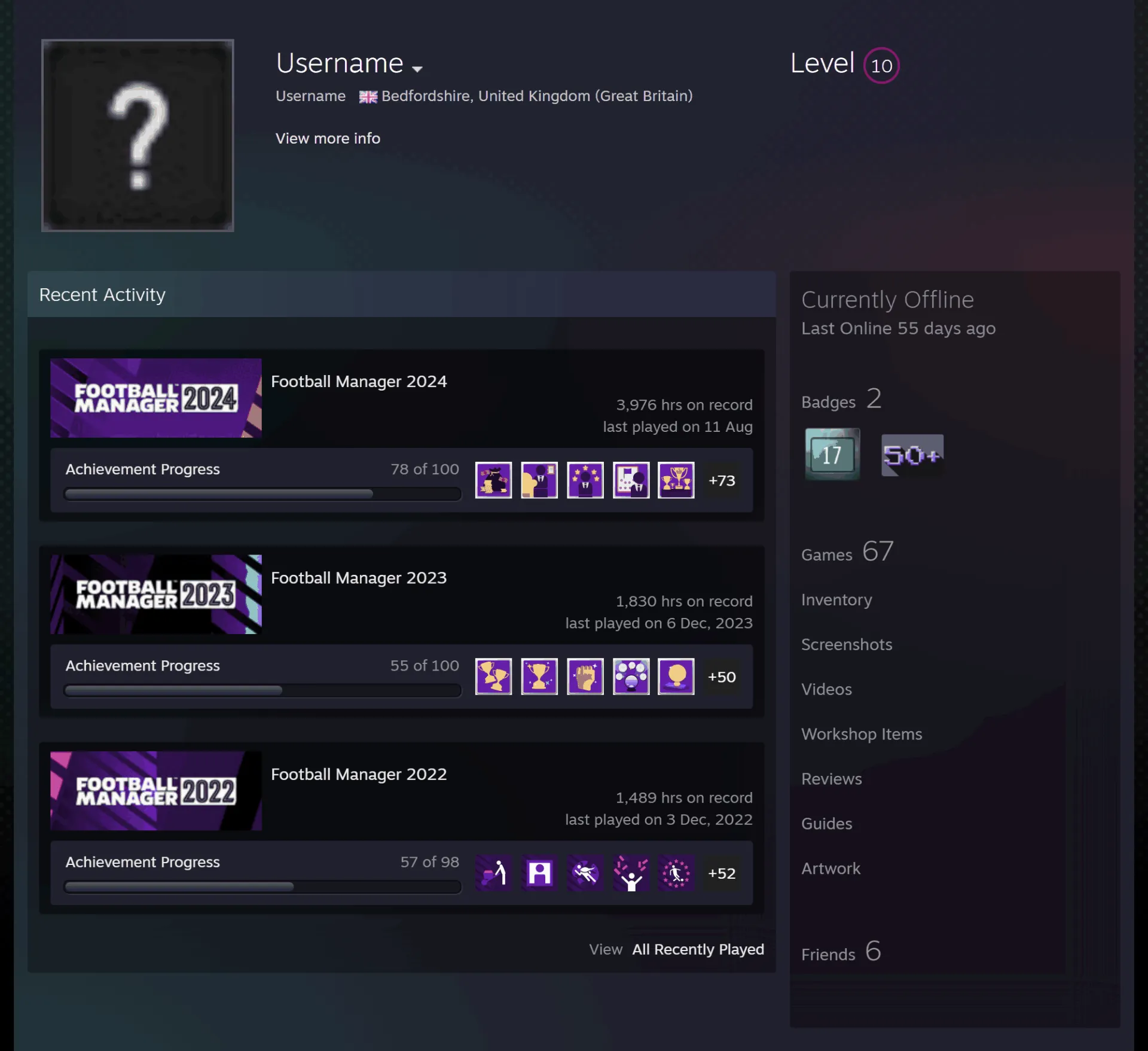This screenshot has width=1148, height=1051.
Task: Open the Football Manager 2022 banner image
Action: point(156,791)
